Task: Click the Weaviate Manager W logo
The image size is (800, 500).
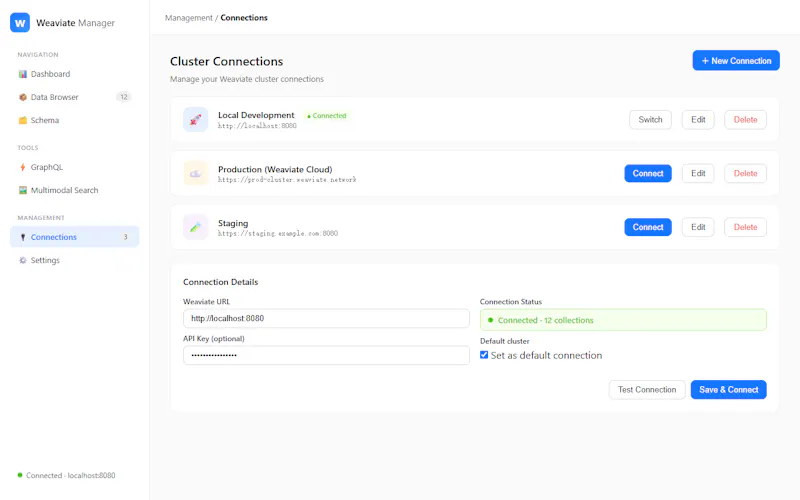Action: (x=20, y=23)
